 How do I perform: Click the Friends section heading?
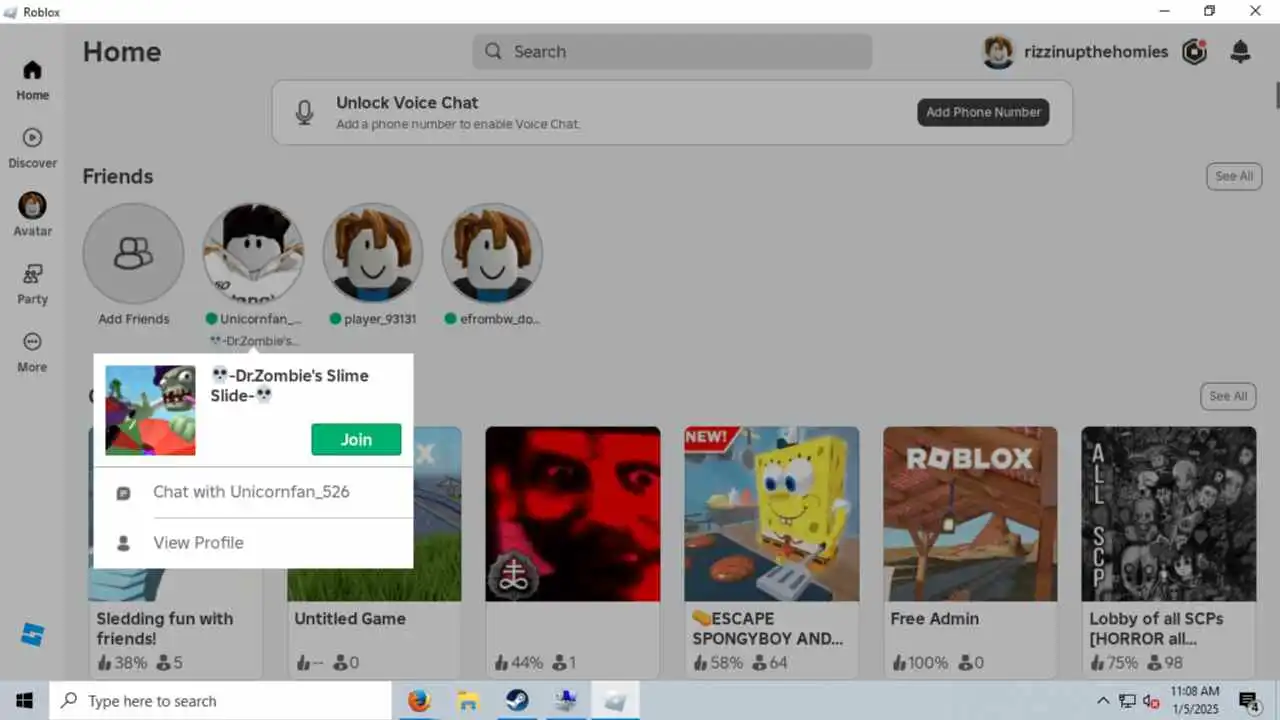coord(118,176)
